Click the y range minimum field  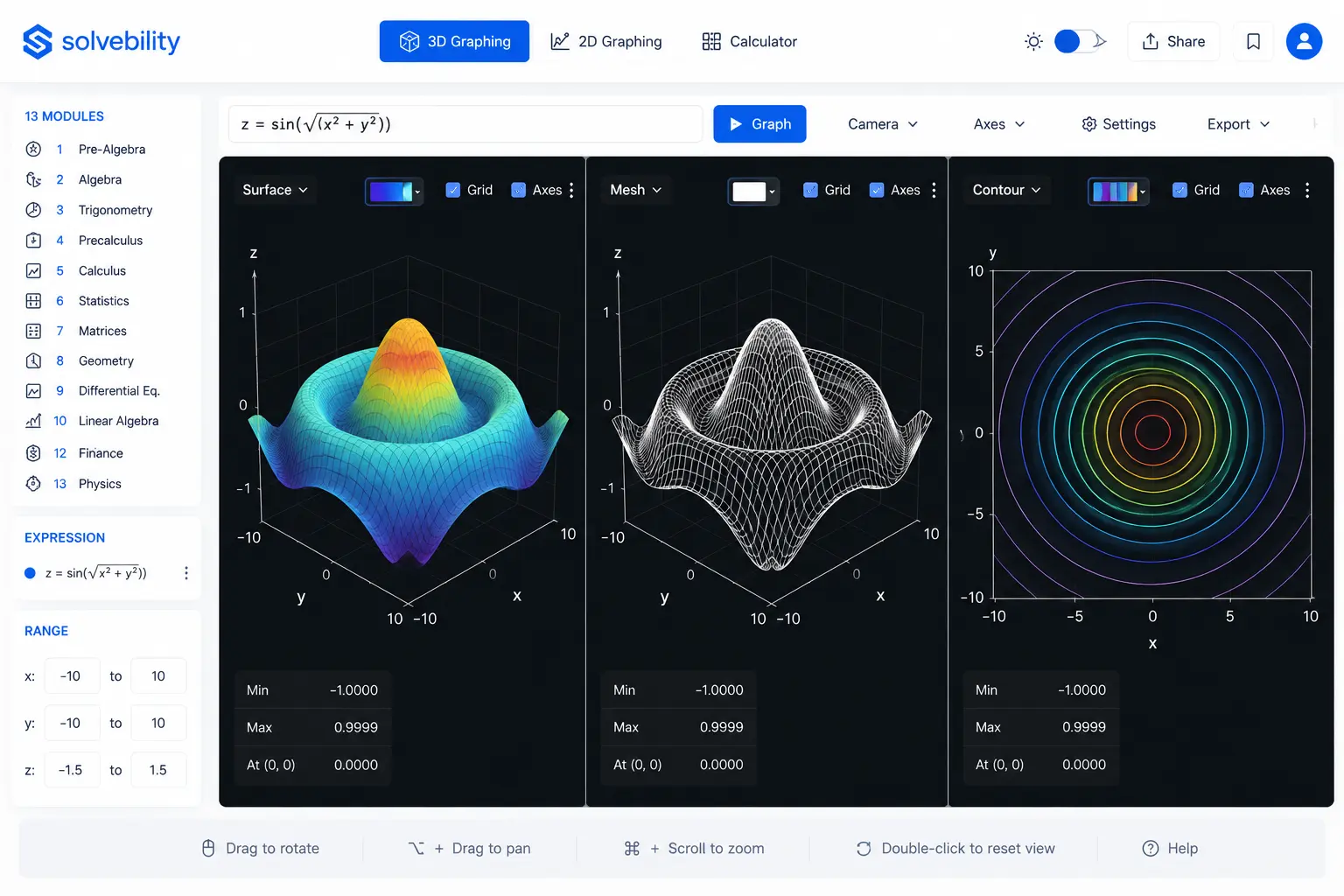(72, 723)
